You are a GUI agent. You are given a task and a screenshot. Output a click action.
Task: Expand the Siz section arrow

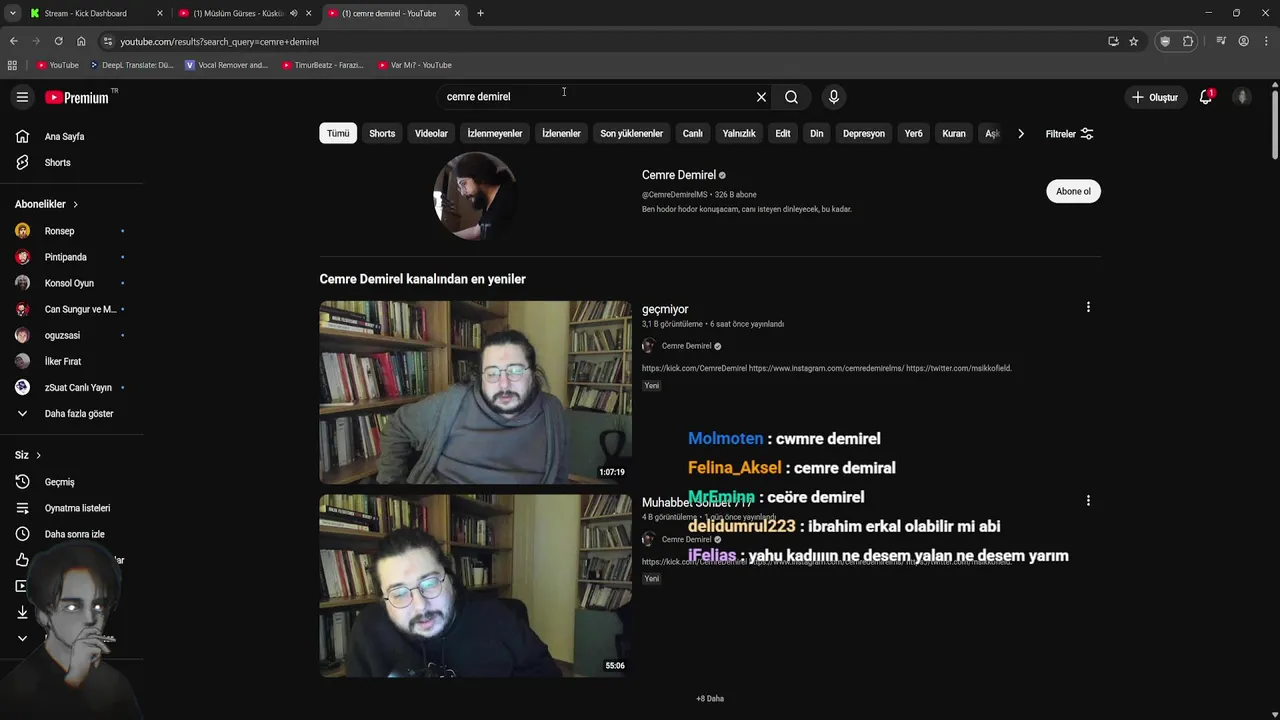38,455
